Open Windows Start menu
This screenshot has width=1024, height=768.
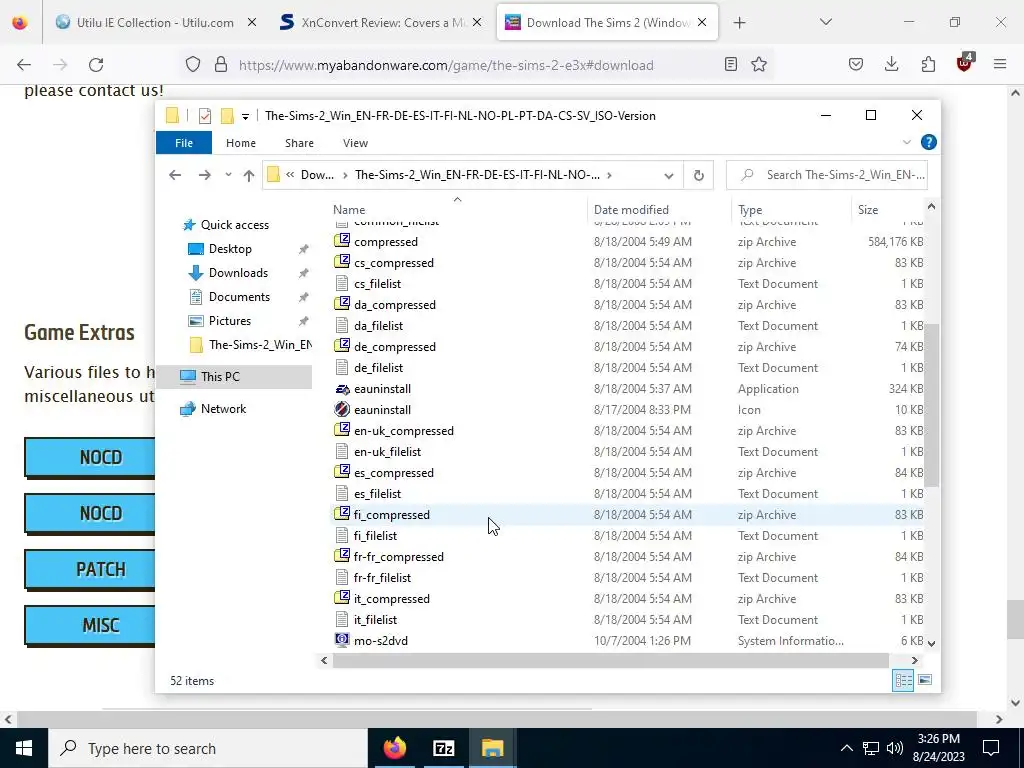tap(24, 748)
